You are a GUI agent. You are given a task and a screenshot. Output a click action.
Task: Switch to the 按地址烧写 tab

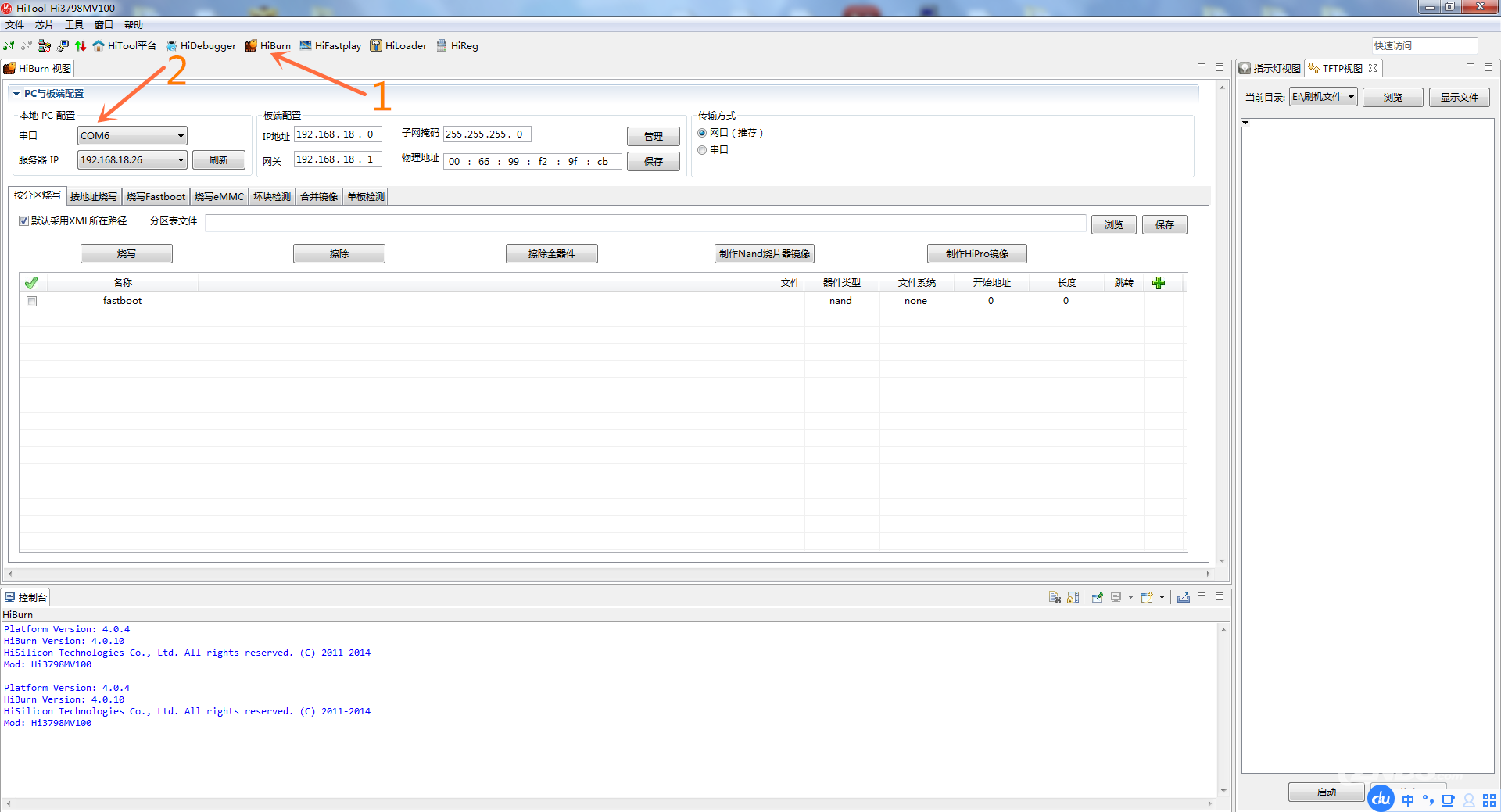[x=94, y=197]
